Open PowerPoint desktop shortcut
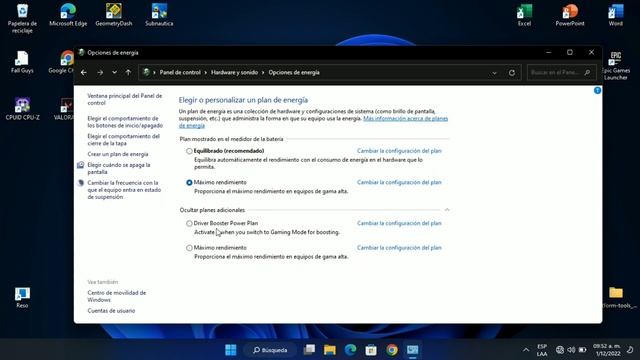This screenshot has height=360, width=640. coord(570,15)
